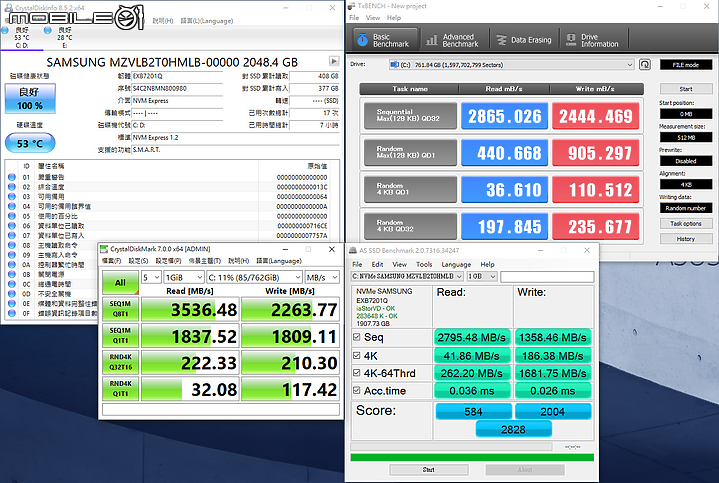This screenshot has width=719, height=483.
Task: Click status icon for attribute 06
Action: click(x=12, y=226)
